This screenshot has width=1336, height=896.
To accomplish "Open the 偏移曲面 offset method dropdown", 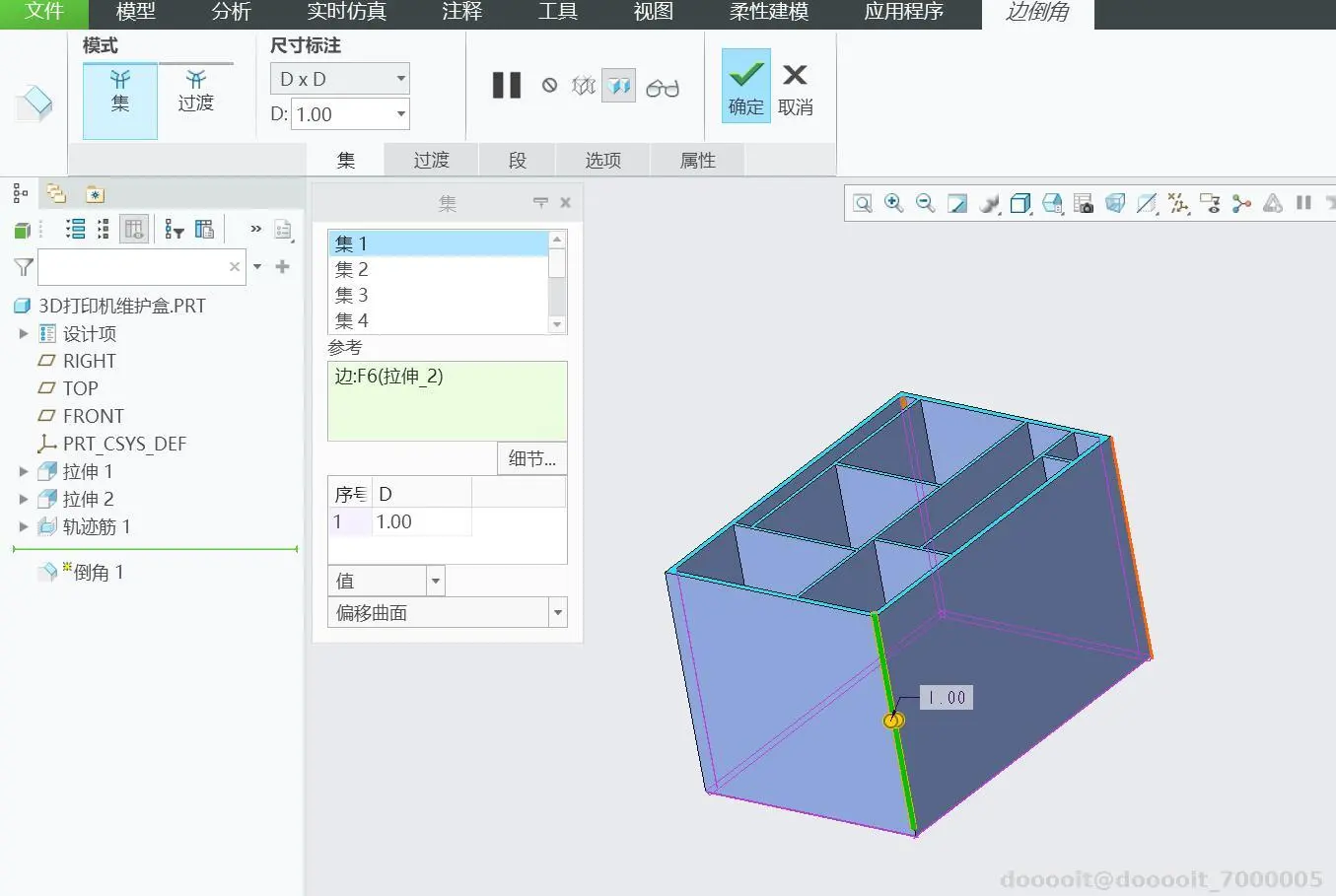I will (448, 612).
